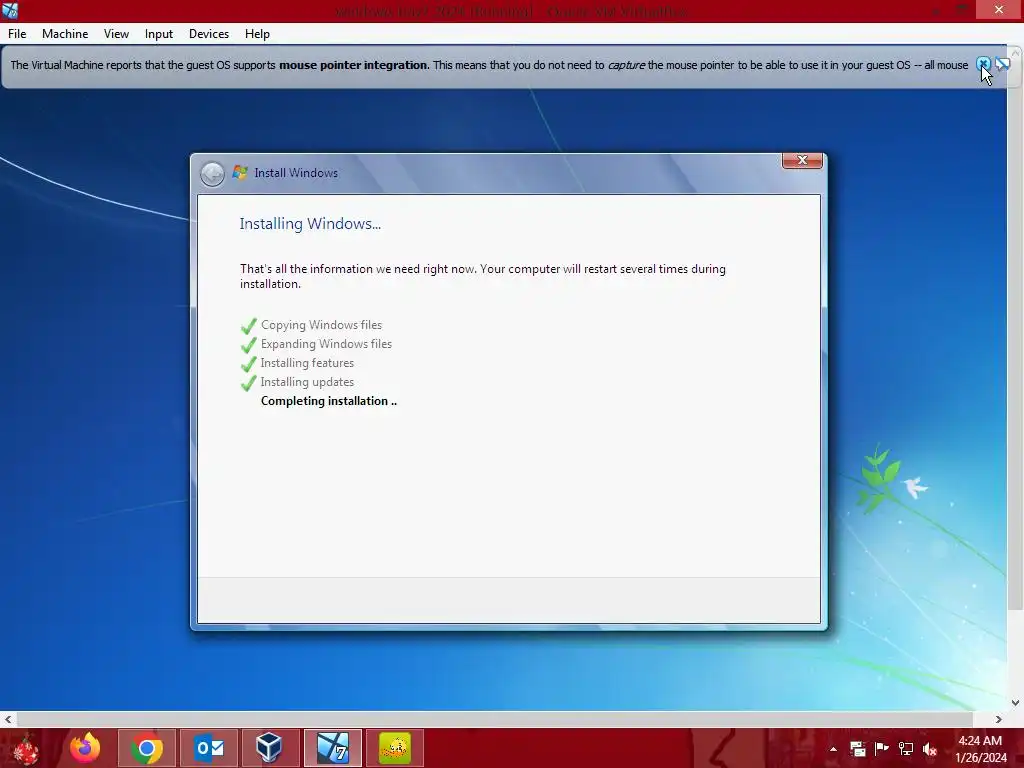Click the don't-show-again icon in the notification bar
This screenshot has width=1024, height=768.
tap(1002, 64)
